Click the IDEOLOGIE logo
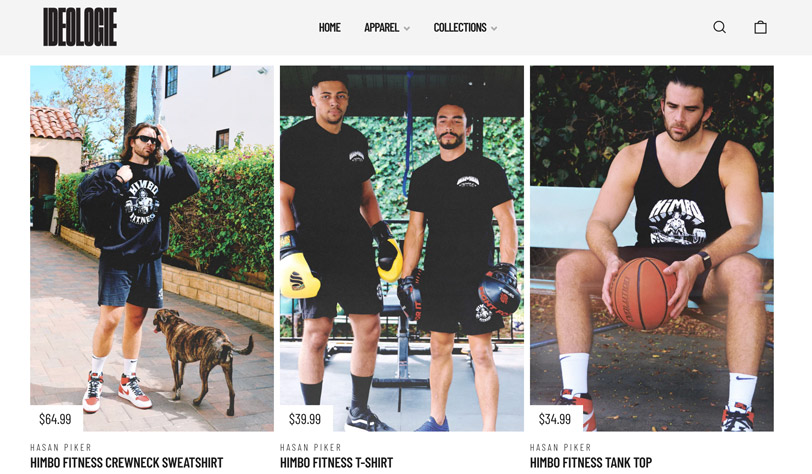Screen dimensions: 812x474 coord(80,27)
